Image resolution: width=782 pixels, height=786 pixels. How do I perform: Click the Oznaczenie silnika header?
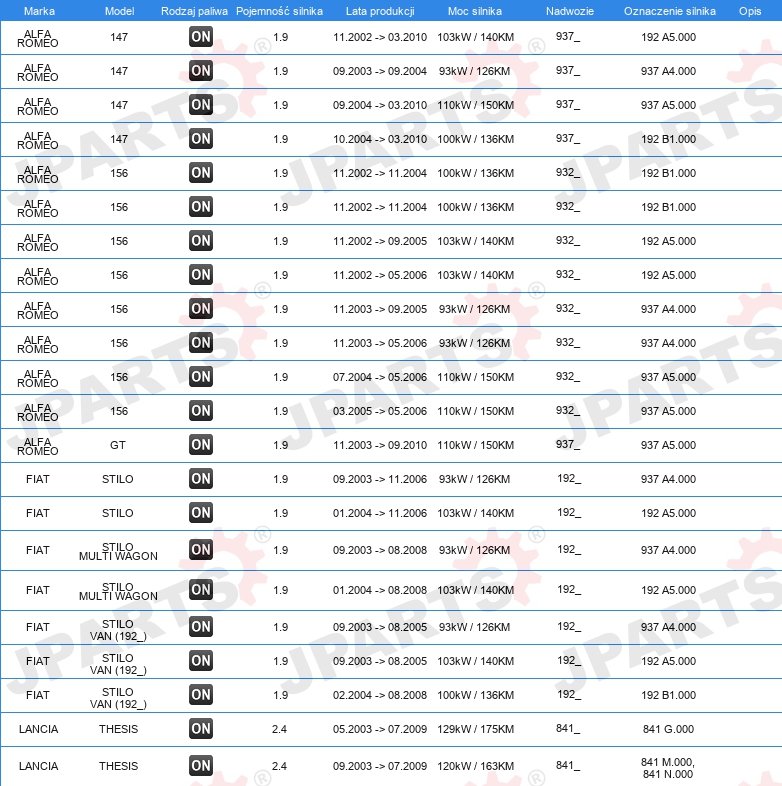coord(670,11)
